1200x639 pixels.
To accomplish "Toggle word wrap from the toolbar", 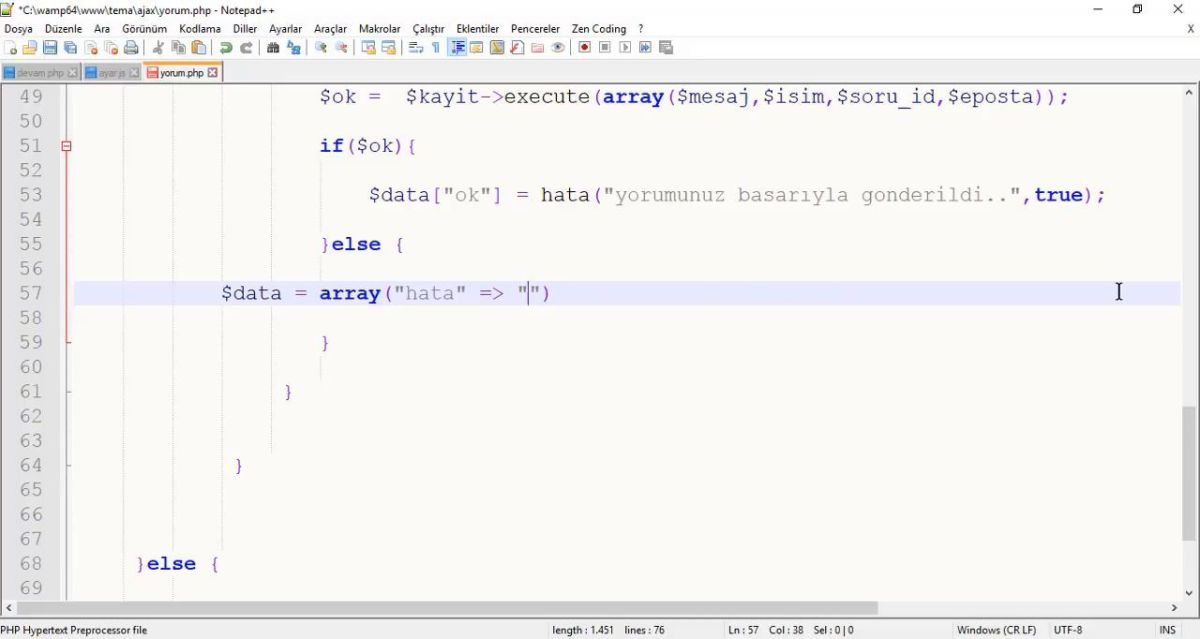I will tap(416, 47).
